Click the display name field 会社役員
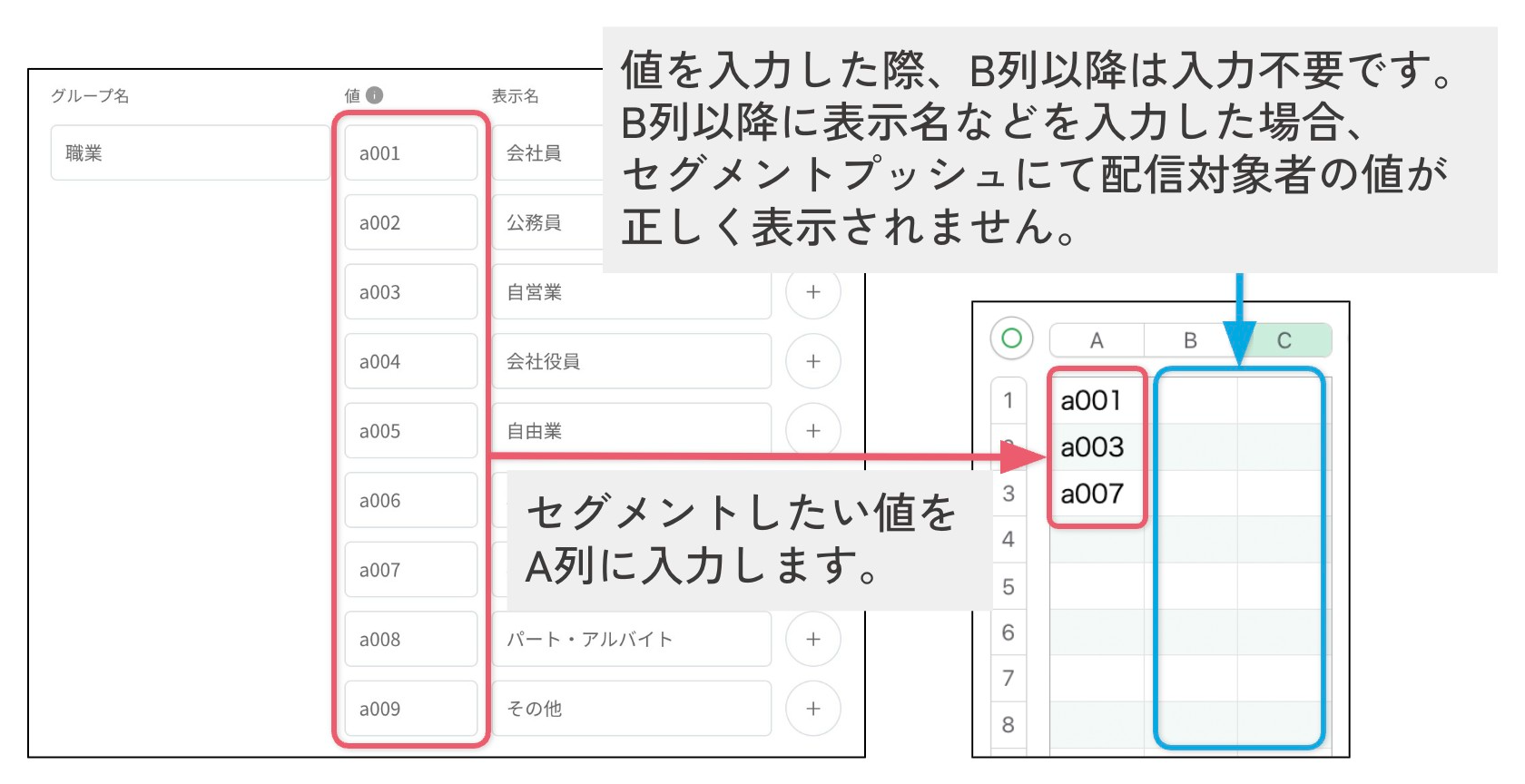 pyautogui.click(x=632, y=361)
